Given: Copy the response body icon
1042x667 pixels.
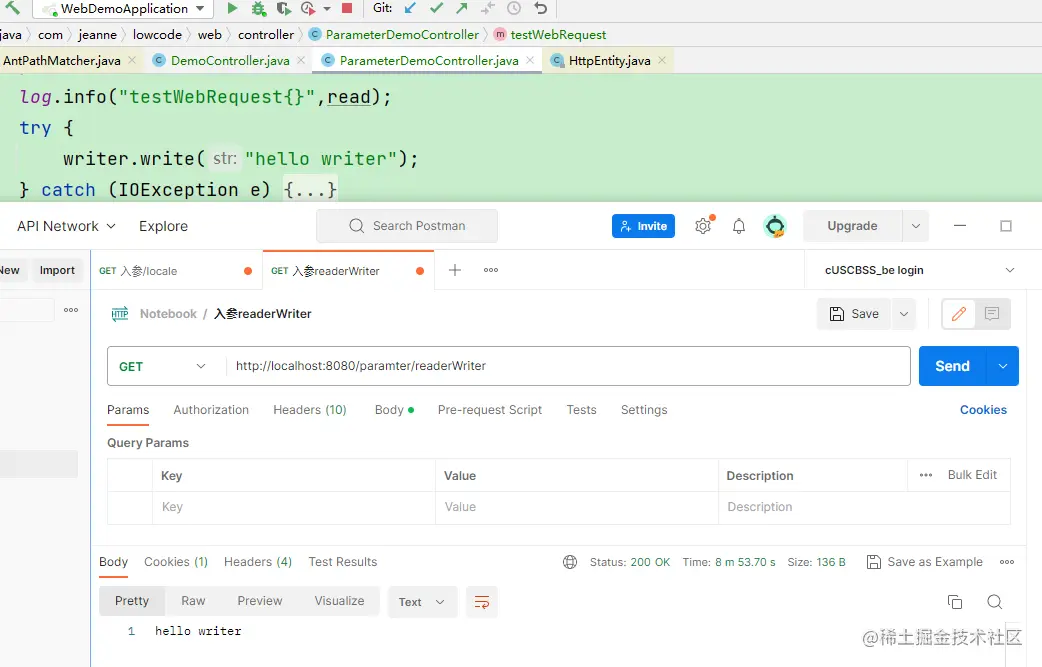Looking at the screenshot, I should tap(955, 602).
